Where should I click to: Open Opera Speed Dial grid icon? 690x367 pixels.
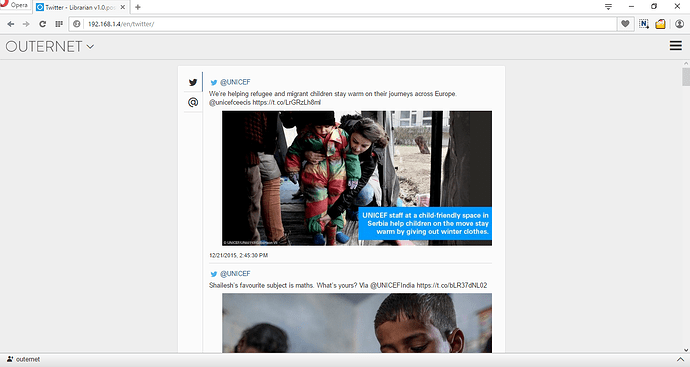pos(59,24)
